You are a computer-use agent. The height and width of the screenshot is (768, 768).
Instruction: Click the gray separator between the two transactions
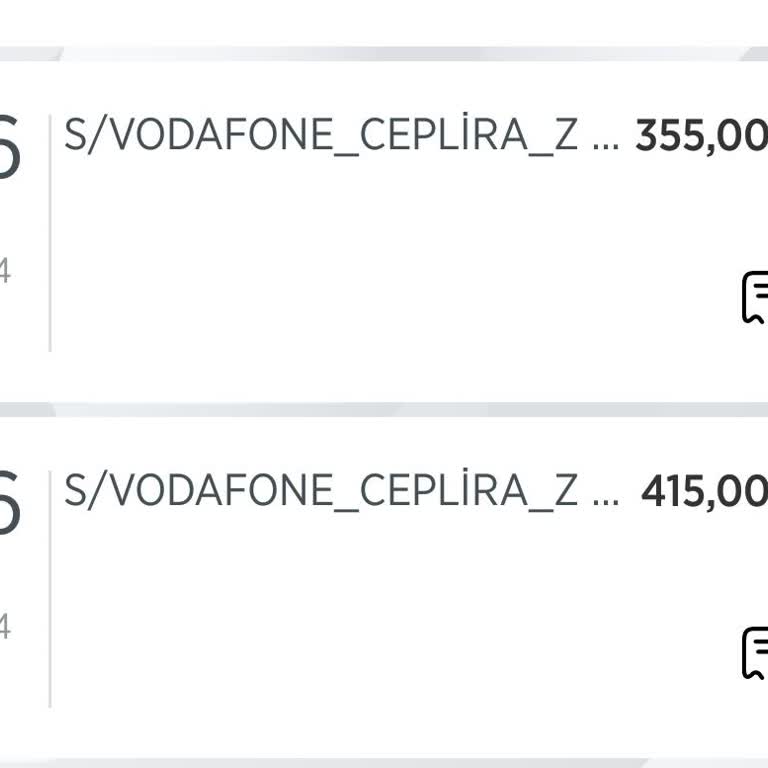point(384,409)
